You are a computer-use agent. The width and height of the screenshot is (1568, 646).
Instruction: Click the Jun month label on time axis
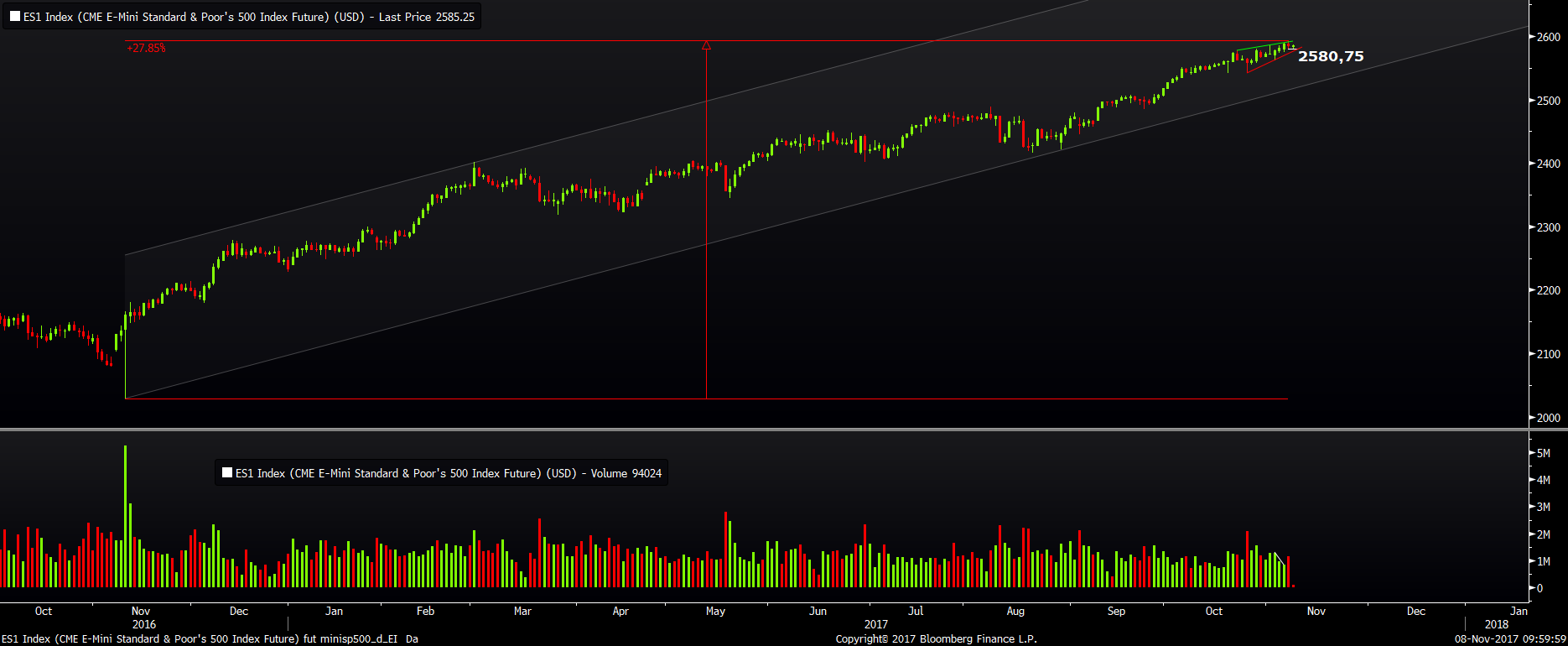818,611
